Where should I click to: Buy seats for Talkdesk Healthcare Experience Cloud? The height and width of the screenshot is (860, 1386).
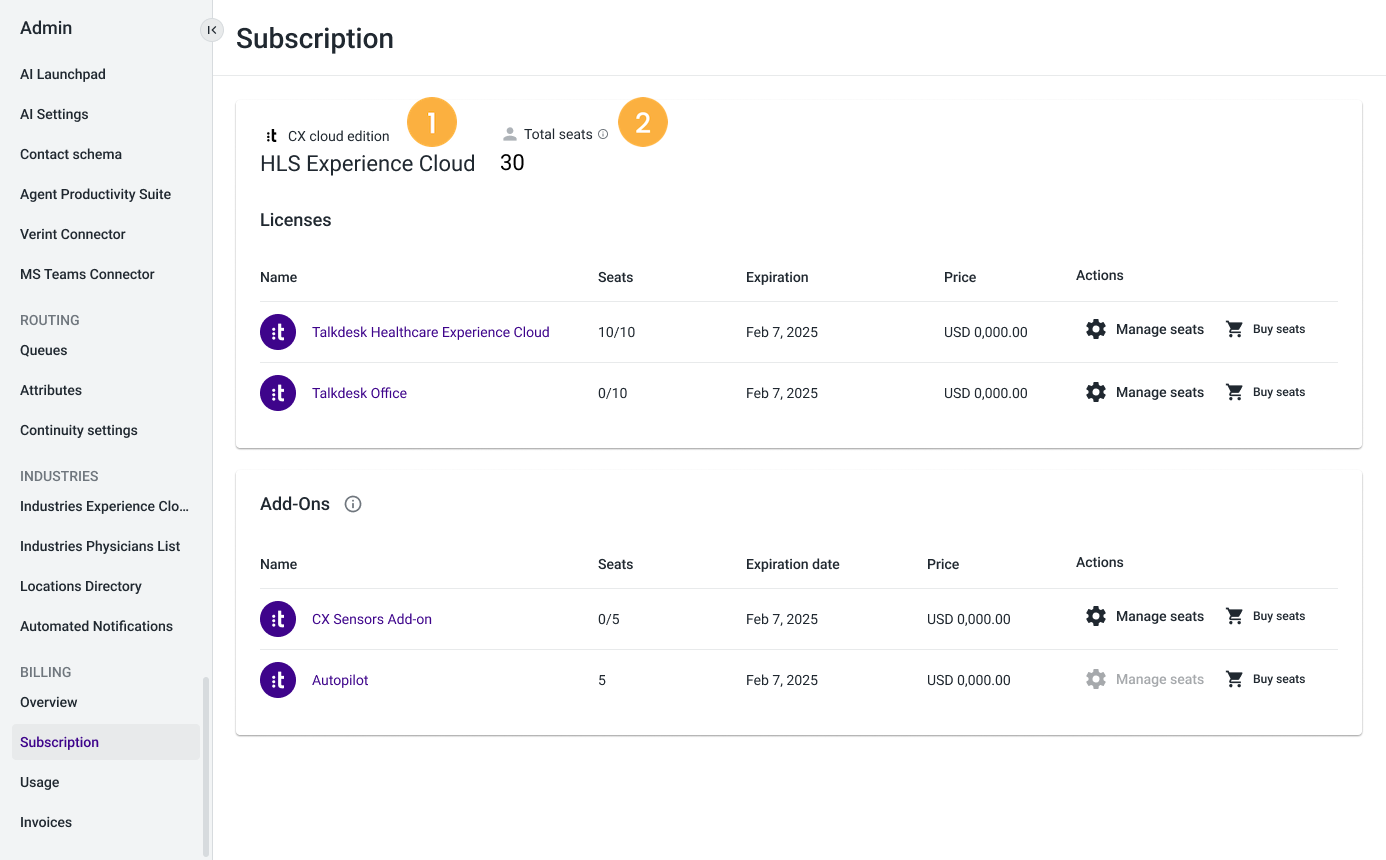(x=1279, y=329)
